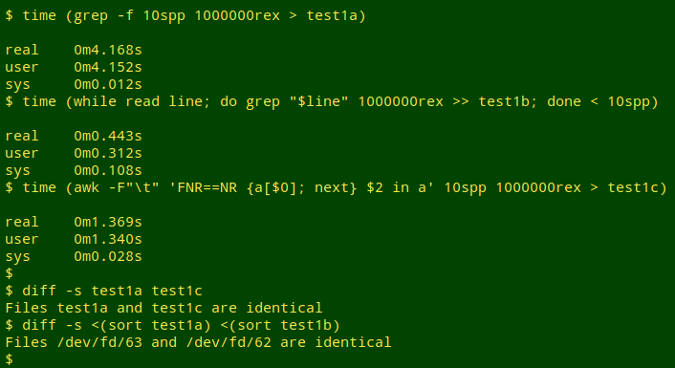Select the user 0m4.152s timing line
Screen dimensions: 675x368
(x=74, y=67)
